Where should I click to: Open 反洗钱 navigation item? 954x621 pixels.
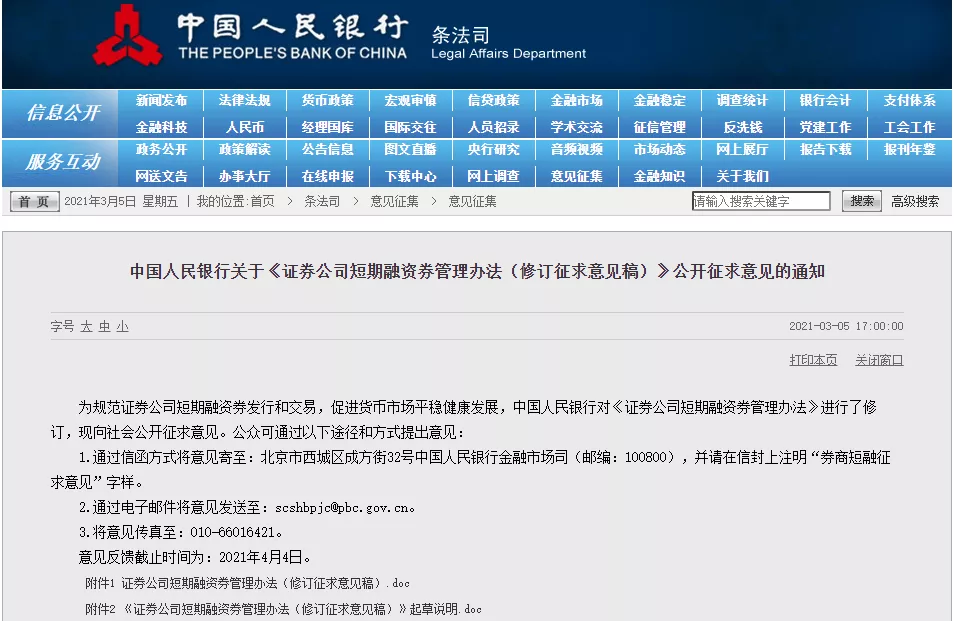(742, 127)
